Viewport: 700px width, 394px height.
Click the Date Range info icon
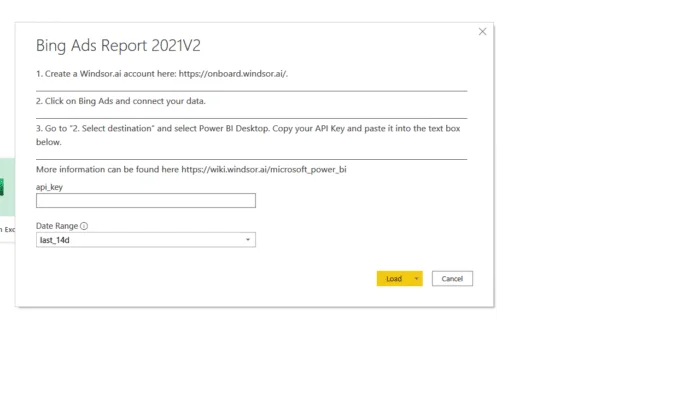84,226
